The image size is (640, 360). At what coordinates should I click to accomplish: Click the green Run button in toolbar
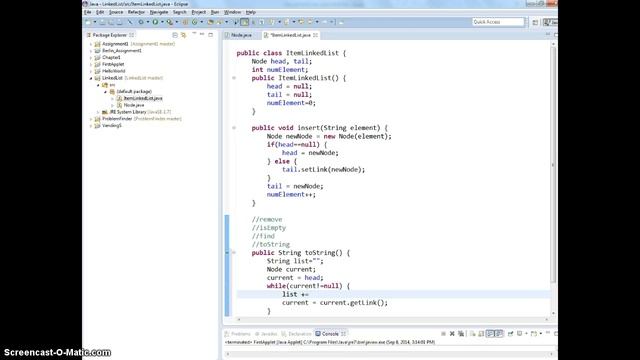pyautogui.click(x=155, y=22)
